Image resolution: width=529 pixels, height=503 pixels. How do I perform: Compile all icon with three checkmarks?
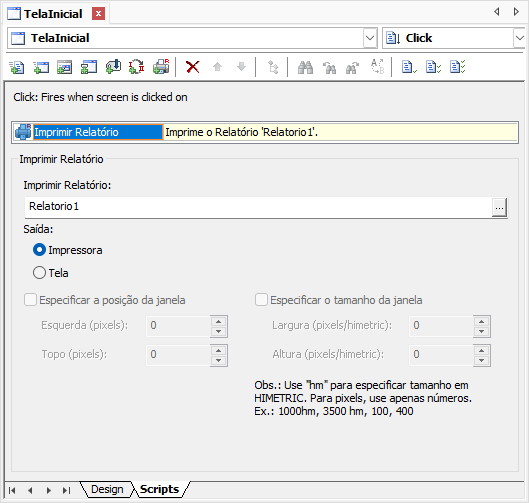coord(458,67)
